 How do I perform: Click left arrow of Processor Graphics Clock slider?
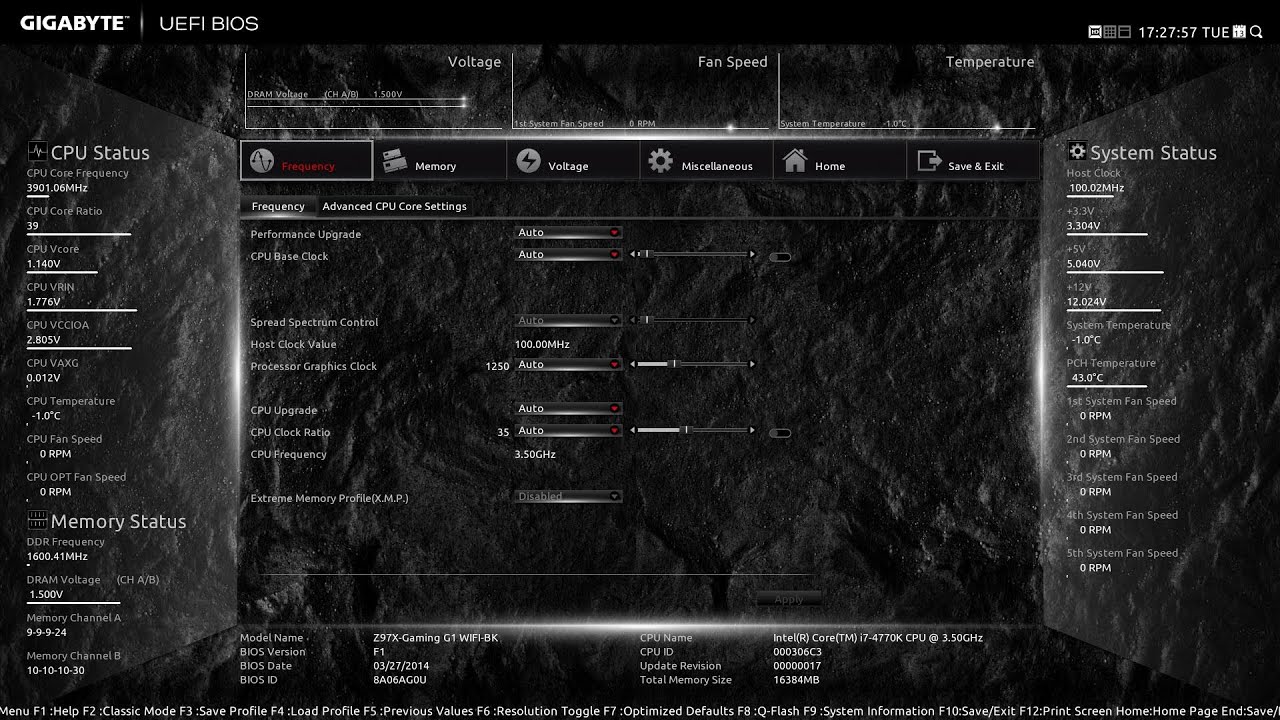632,364
